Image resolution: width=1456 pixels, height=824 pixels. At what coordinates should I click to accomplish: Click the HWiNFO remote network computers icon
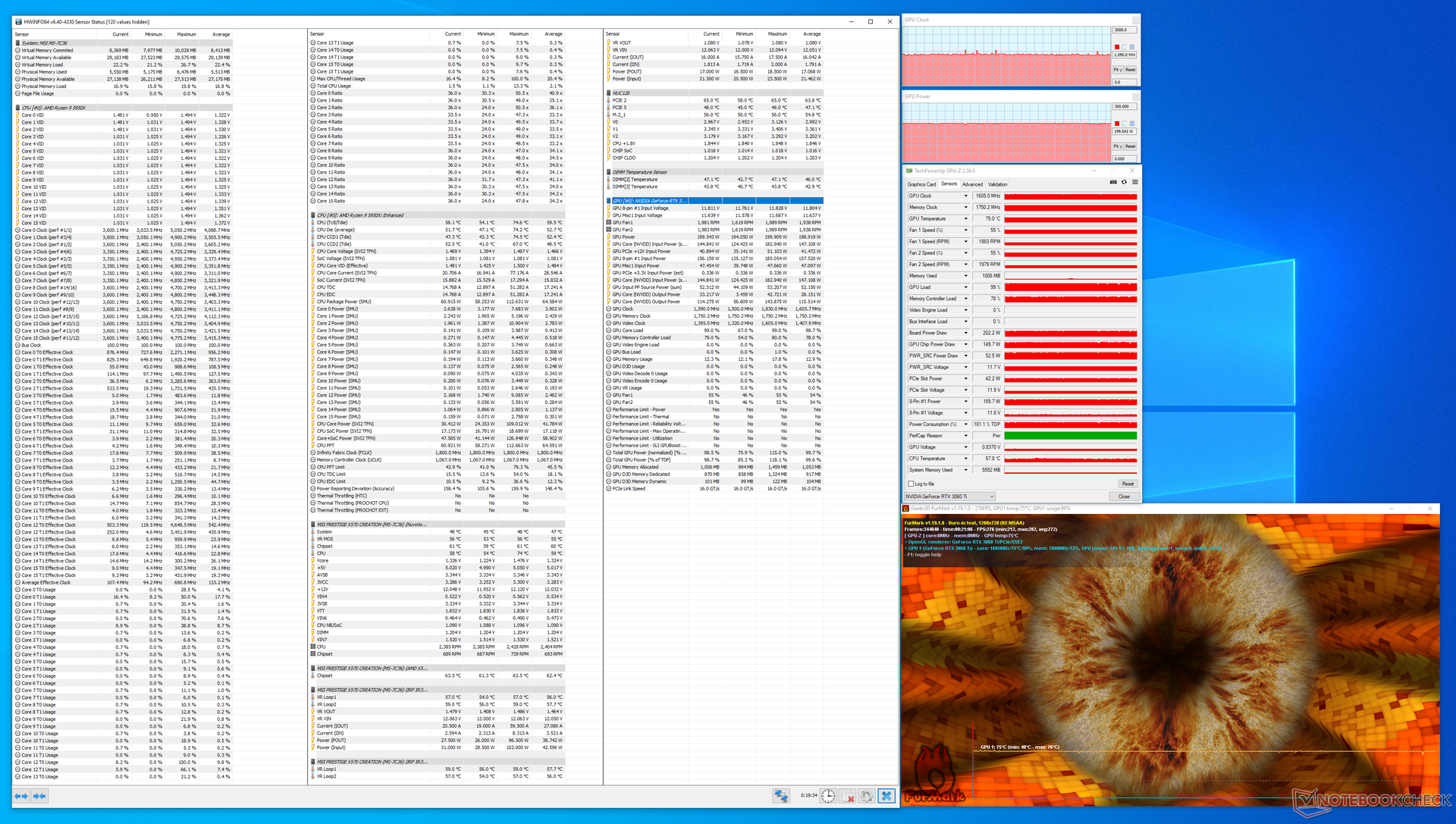[x=780, y=796]
